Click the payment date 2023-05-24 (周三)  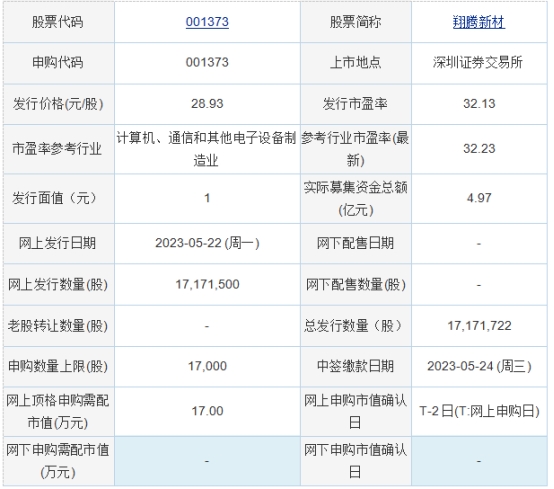click(x=479, y=366)
